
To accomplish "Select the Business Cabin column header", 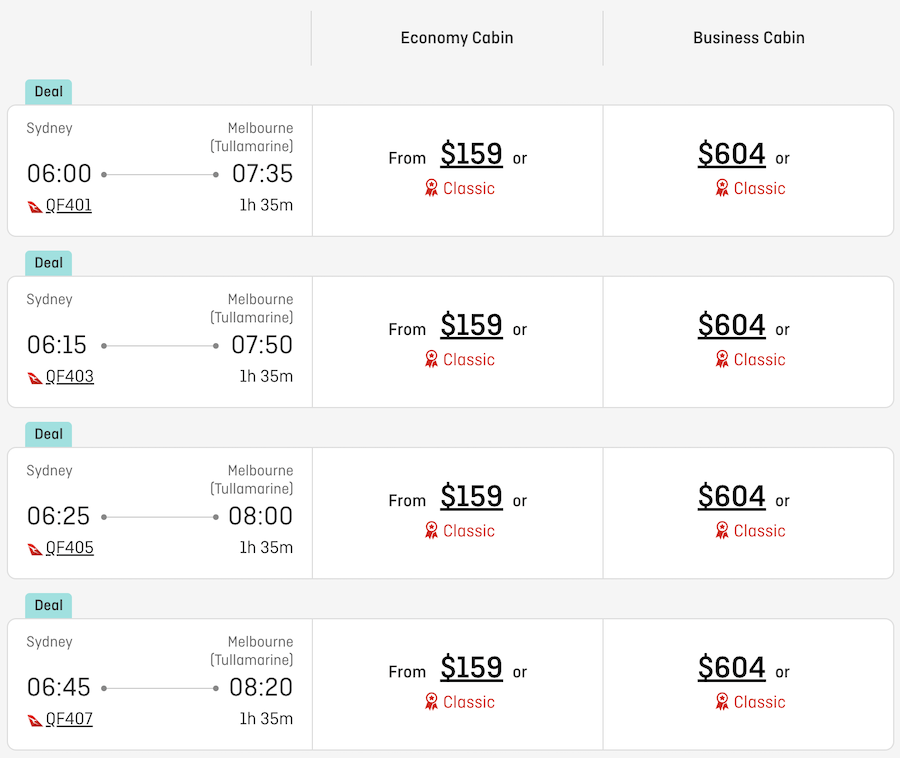I will 748,38.
